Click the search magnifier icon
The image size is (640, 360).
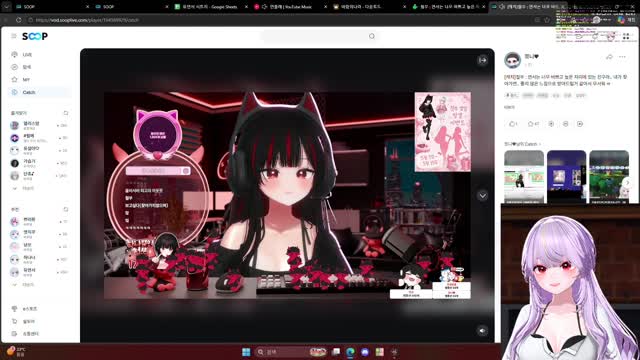pyautogui.click(x=371, y=36)
